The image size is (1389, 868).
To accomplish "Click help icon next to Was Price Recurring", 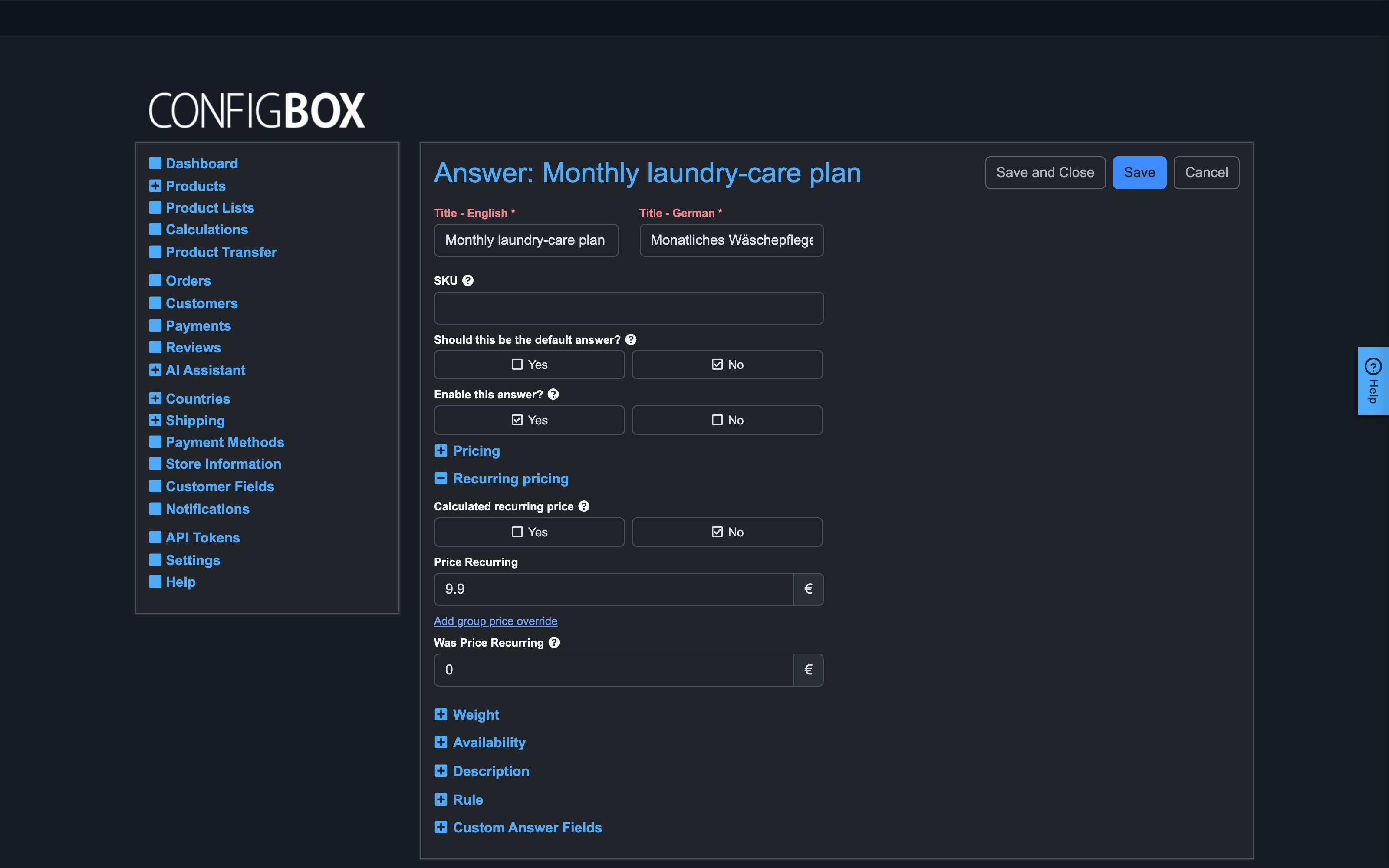I will [554, 642].
